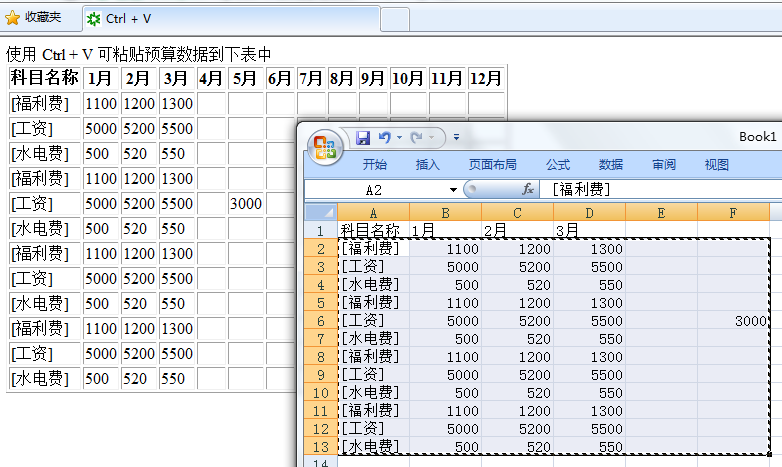Open the Undo history dropdown arrow

pyautogui.click(x=399, y=137)
